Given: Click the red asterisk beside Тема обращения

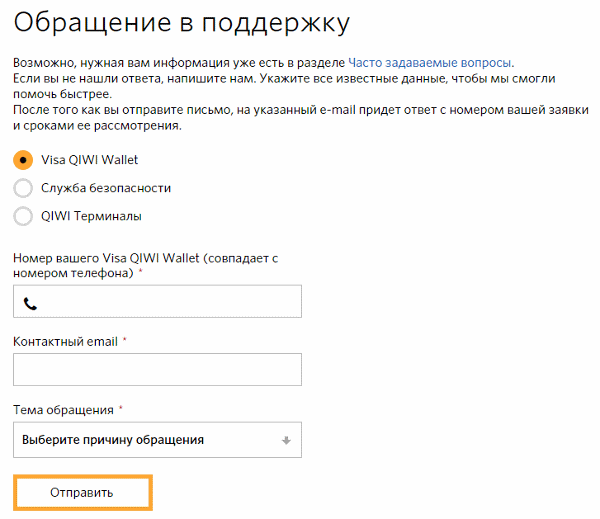Looking at the screenshot, I should click(121, 409).
